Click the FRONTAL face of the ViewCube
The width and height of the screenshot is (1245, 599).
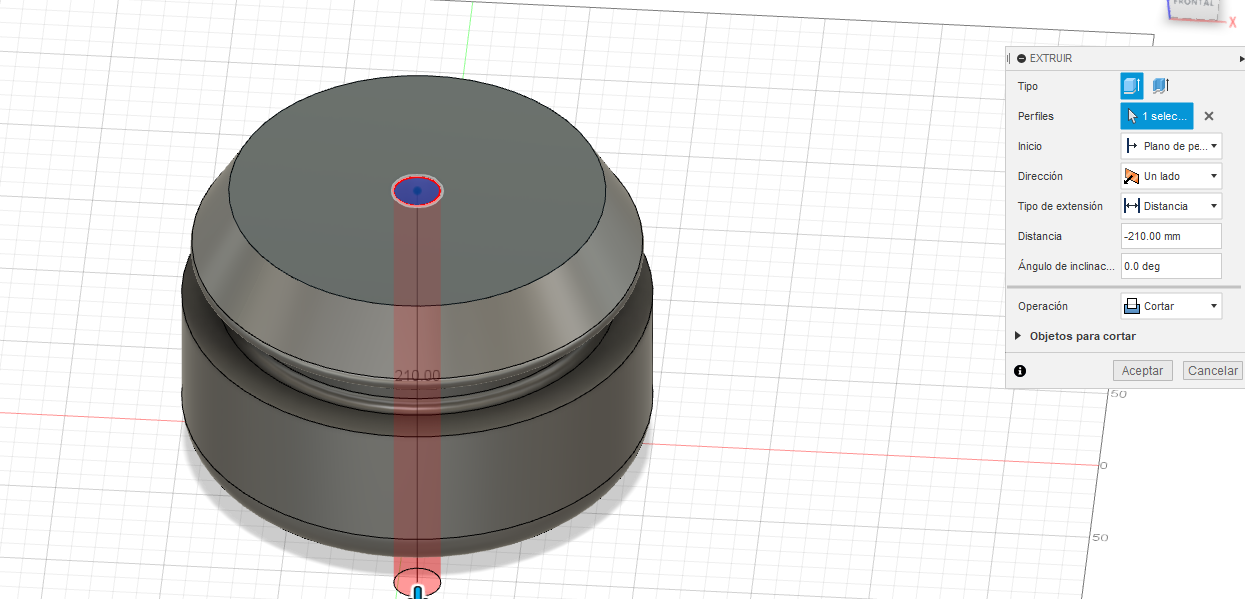(x=1192, y=6)
